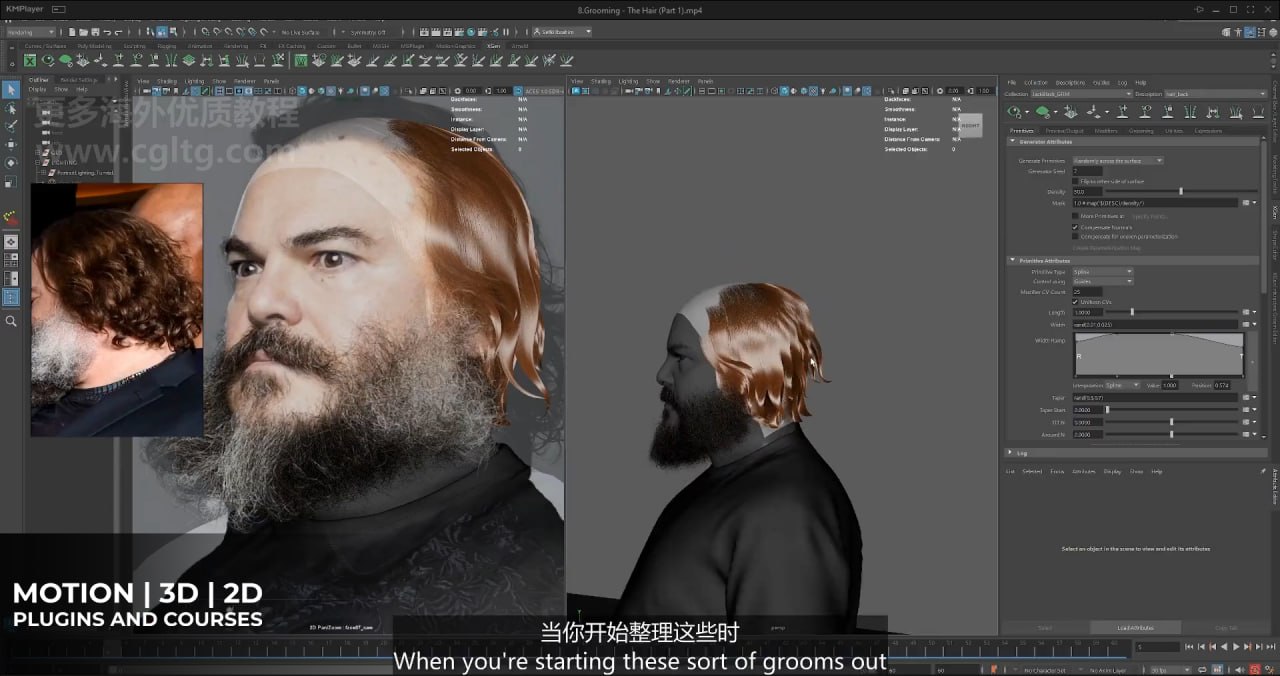1280x676 pixels.
Task: Switch to the Modifiers tab in XGen
Action: [1106, 131]
